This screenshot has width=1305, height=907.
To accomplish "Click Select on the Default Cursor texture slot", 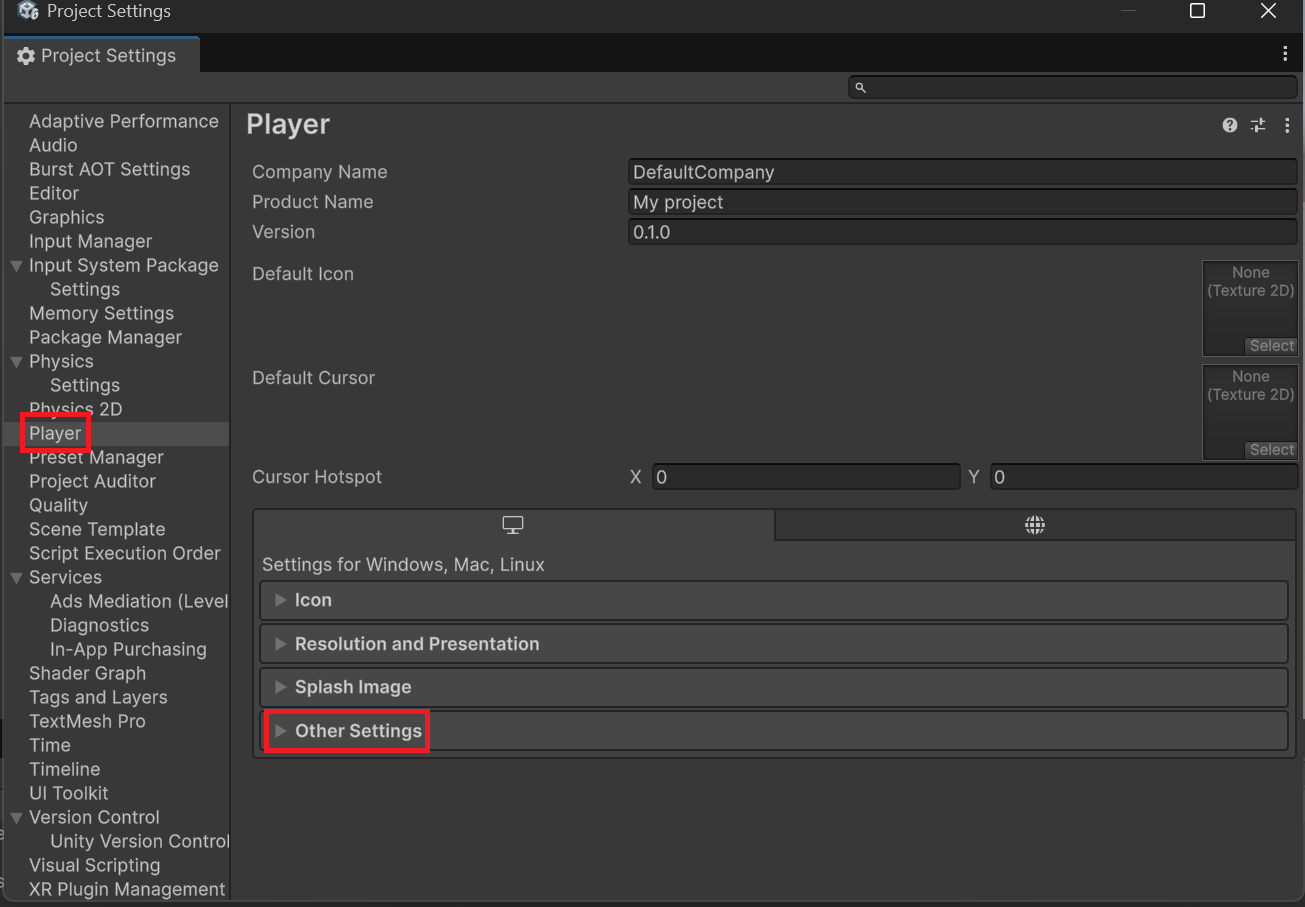I will click(x=1270, y=449).
